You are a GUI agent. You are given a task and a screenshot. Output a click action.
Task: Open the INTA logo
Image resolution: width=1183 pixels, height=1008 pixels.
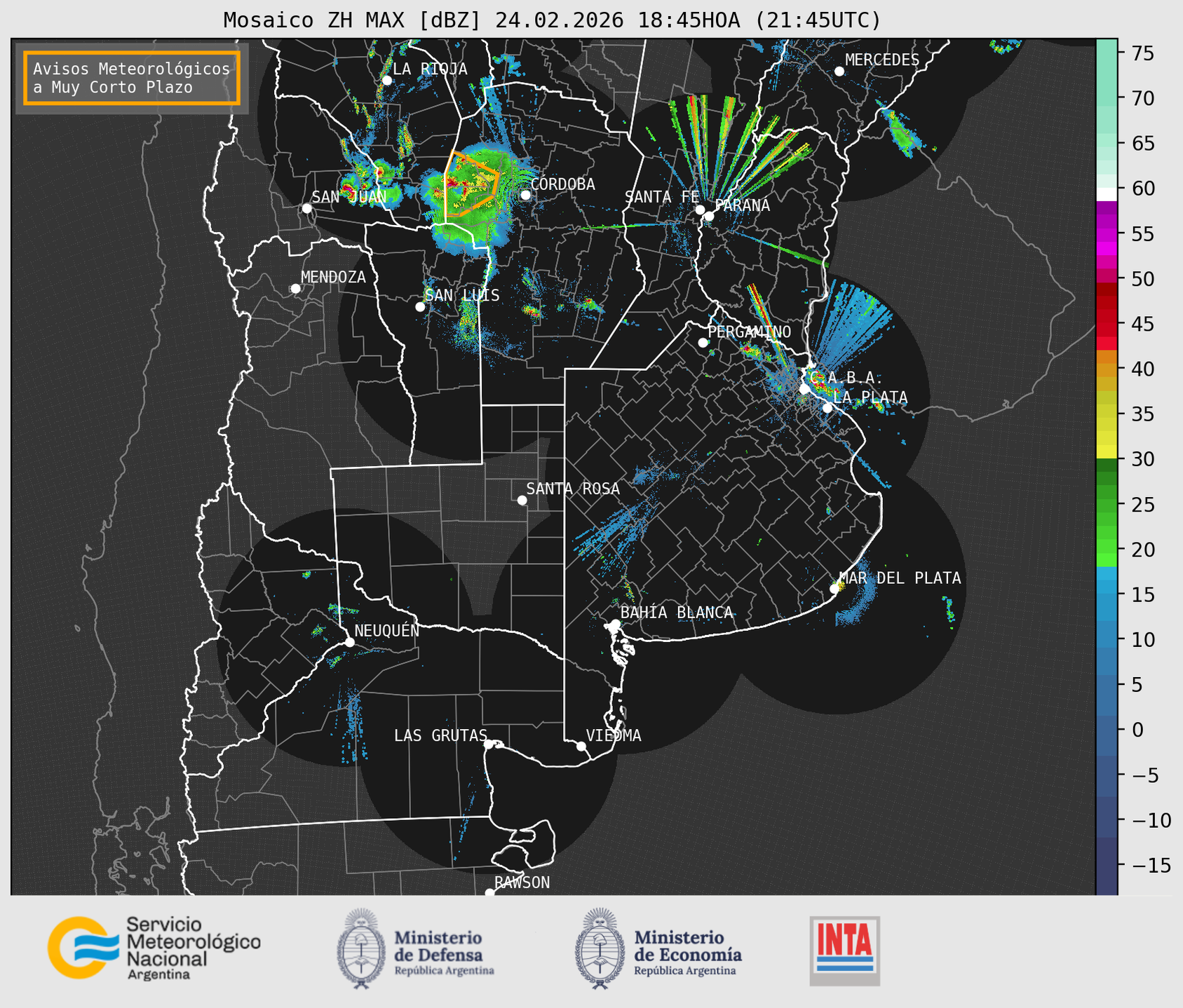point(844,950)
